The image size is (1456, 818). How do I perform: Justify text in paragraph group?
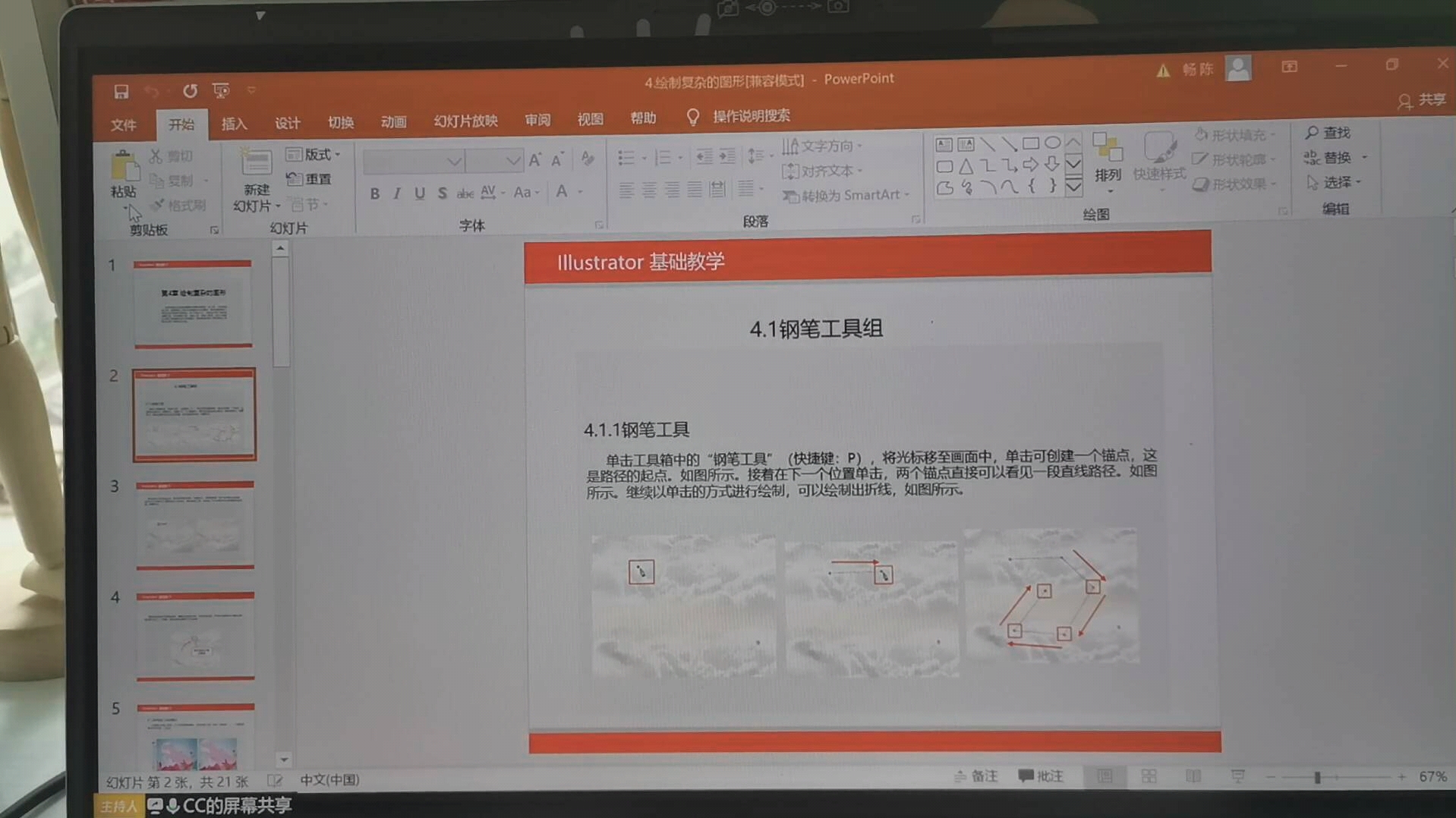[x=695, y=190]
